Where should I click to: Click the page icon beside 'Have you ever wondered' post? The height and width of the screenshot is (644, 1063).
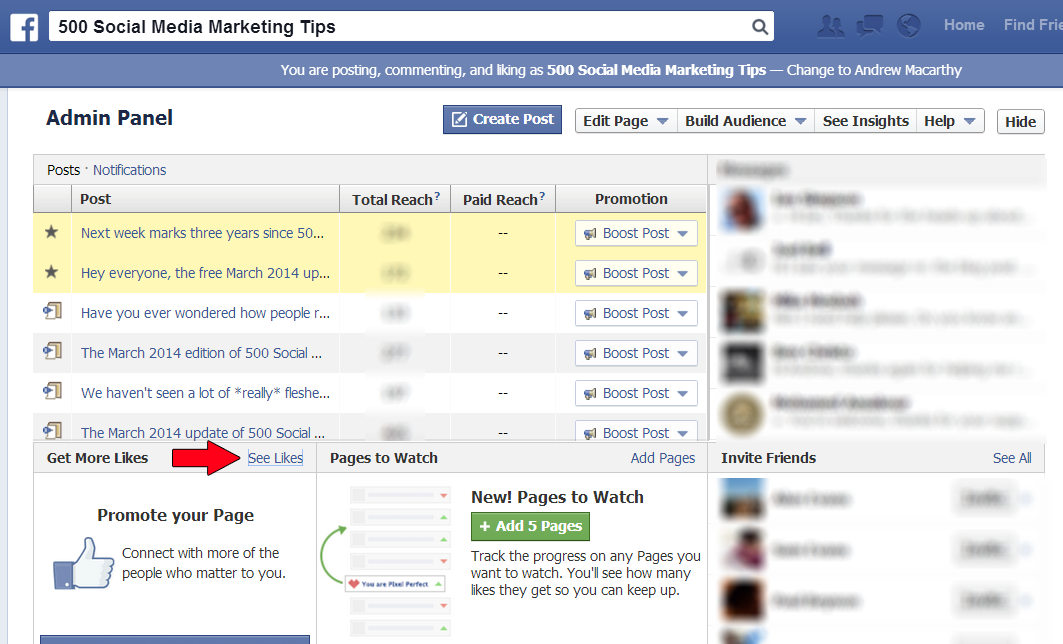click(52, 311)
